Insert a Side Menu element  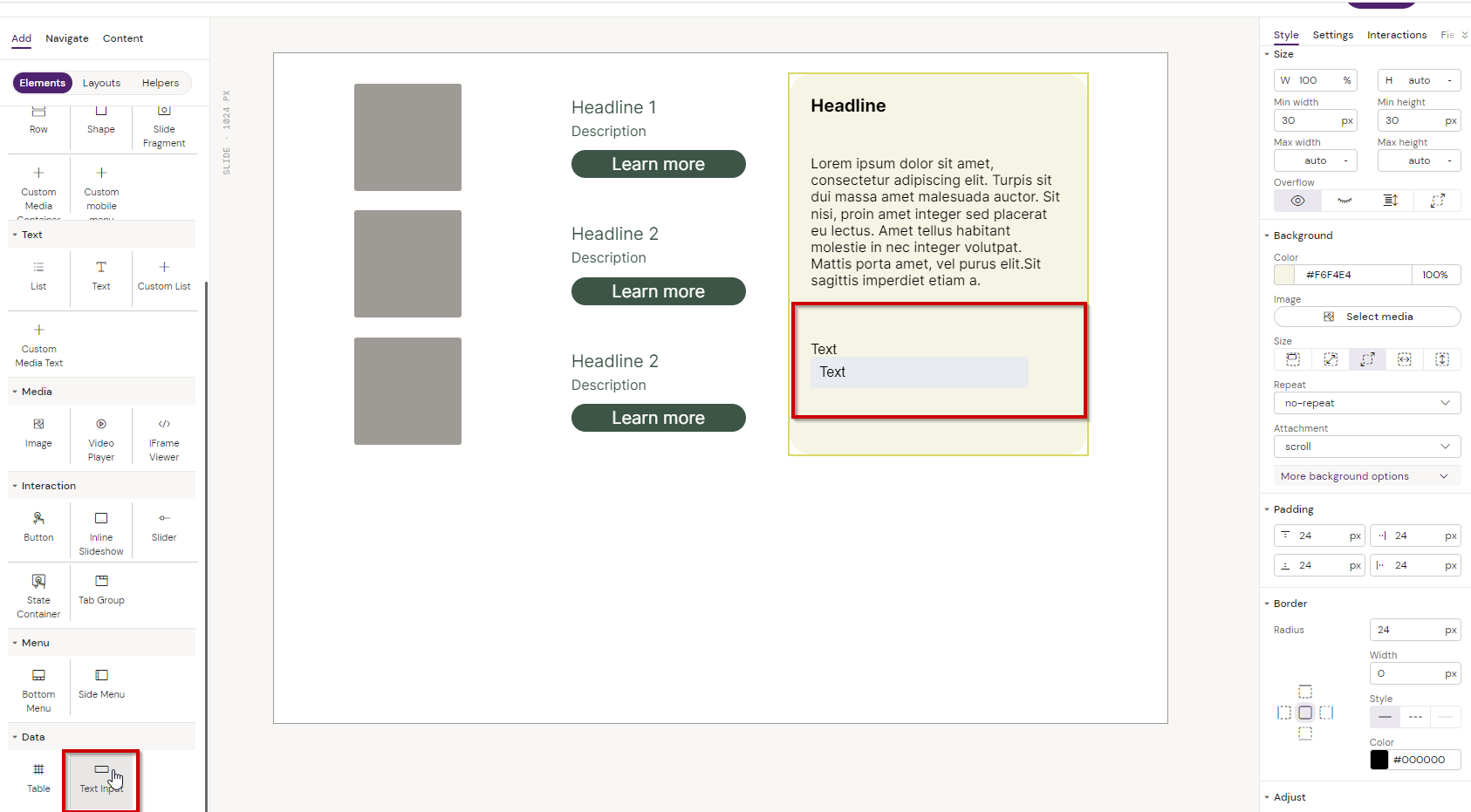101,683
